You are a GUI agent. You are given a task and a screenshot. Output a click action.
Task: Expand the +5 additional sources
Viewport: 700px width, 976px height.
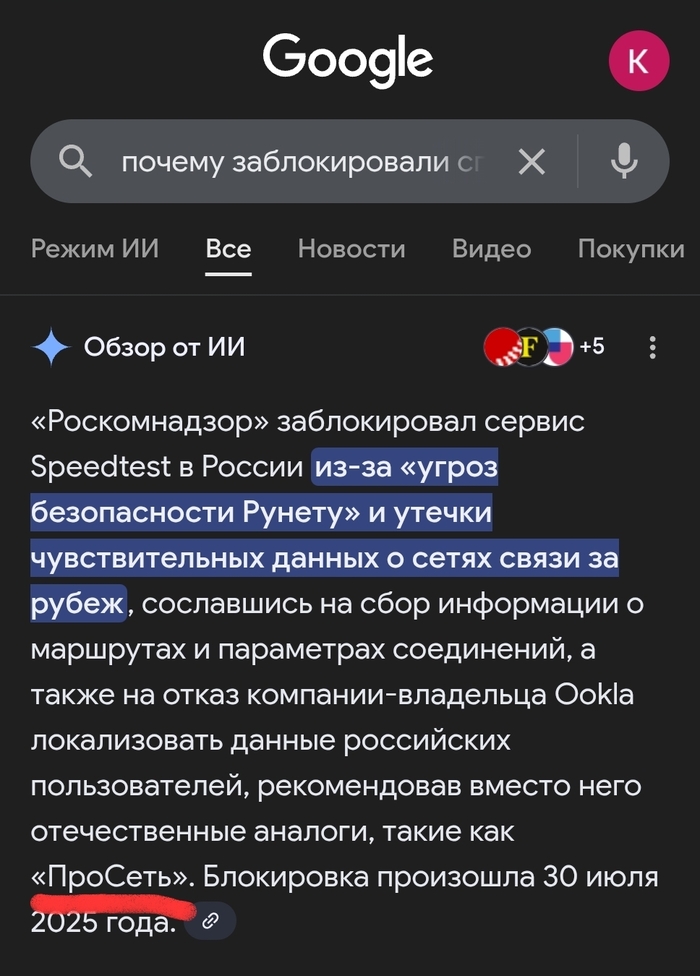pyautogui.click(x=591, y=347)
